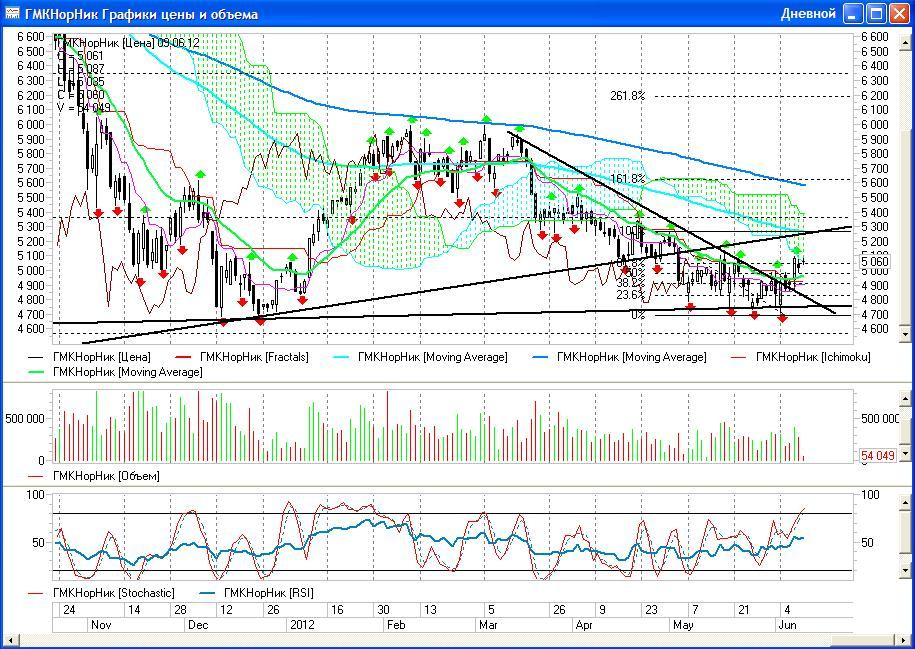The height and width of the screenshot is (649, 915).
Task: Click the '2012' year label on time axis
Action: [302, 625]
